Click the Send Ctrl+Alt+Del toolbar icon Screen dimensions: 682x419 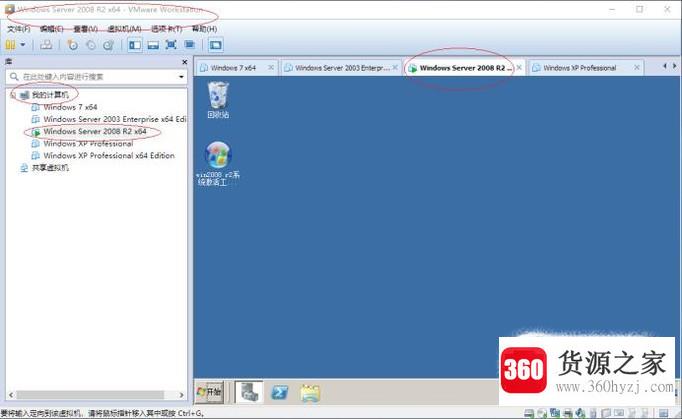click(x=46, y=45)
